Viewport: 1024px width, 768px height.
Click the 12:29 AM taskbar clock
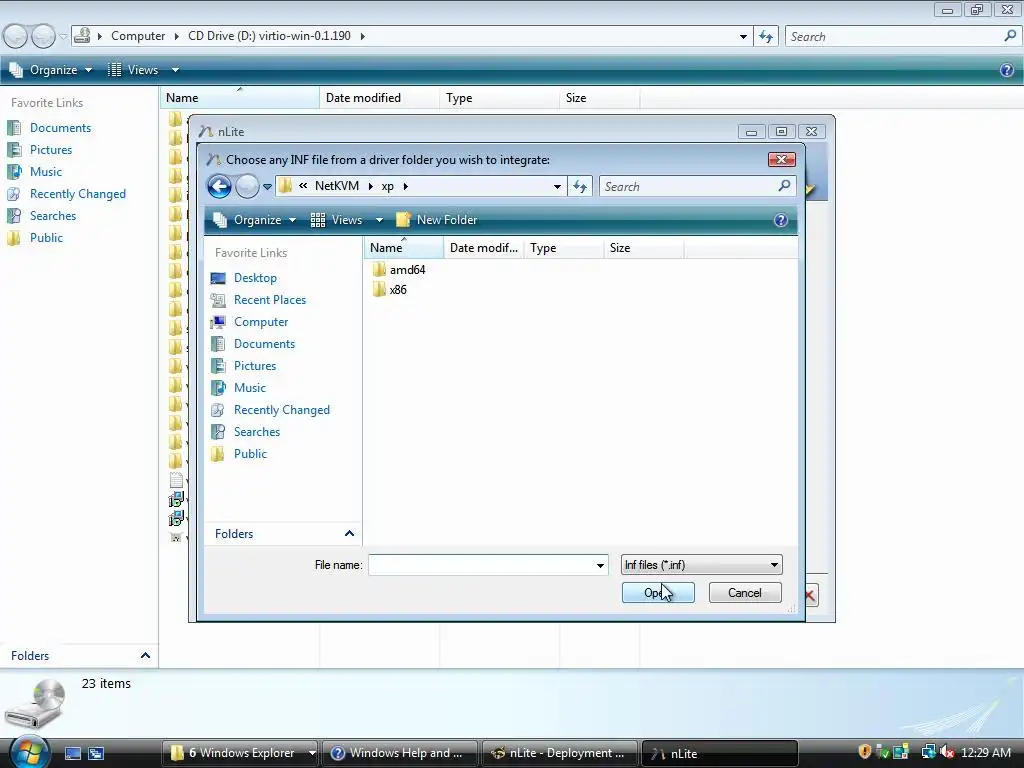point(986,753)
